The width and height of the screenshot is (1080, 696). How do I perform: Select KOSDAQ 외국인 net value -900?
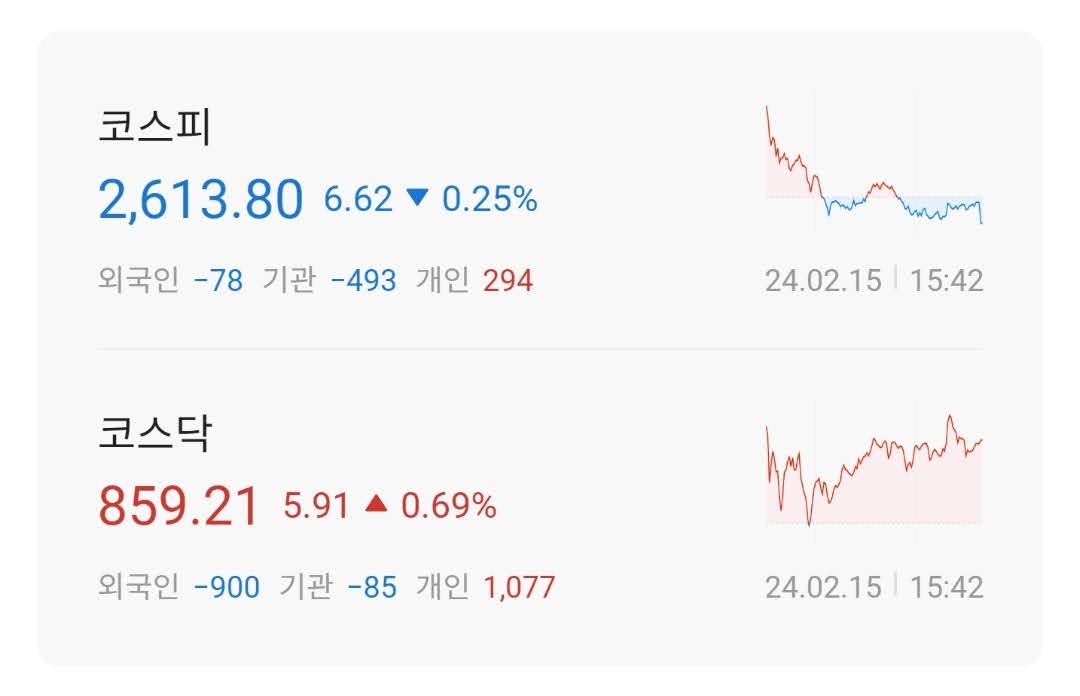pos(227,587)
